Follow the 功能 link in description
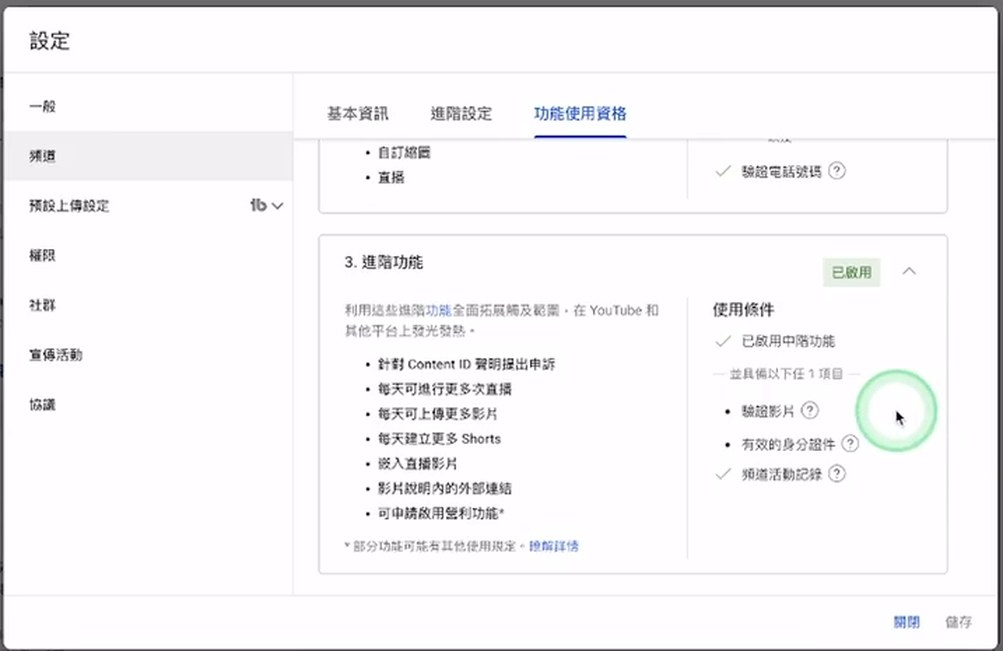Screen dimensions: 1003x651 coord(439,310)
